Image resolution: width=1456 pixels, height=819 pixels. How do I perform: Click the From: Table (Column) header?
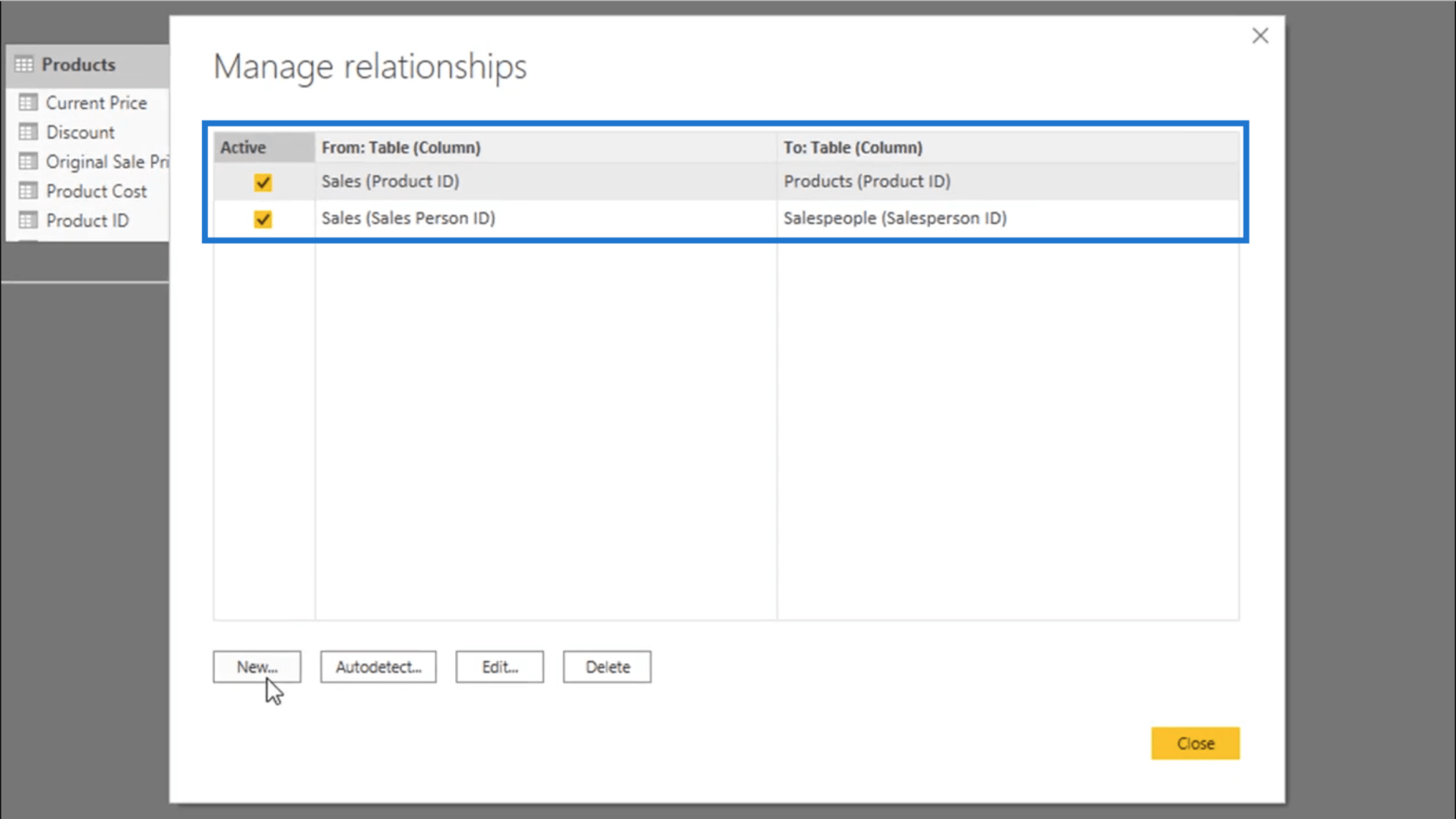(545, 147)
